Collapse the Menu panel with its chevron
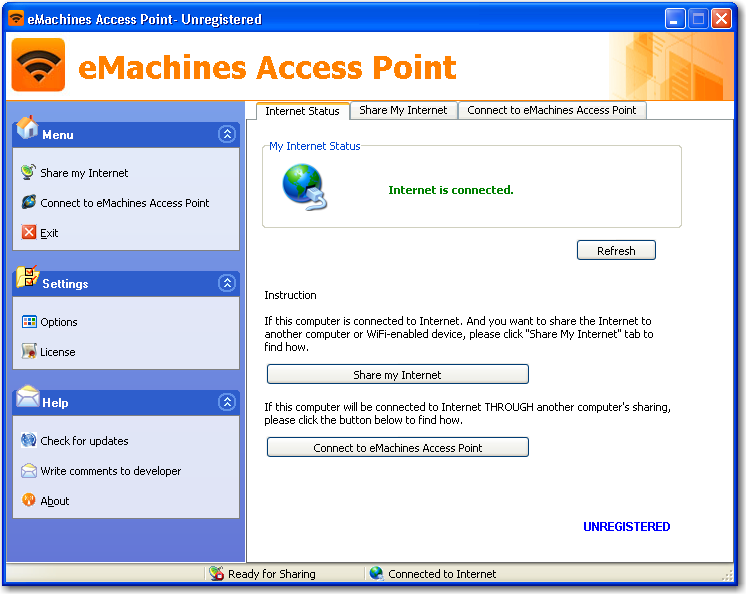The image size is (746, 600). [227, 134]
